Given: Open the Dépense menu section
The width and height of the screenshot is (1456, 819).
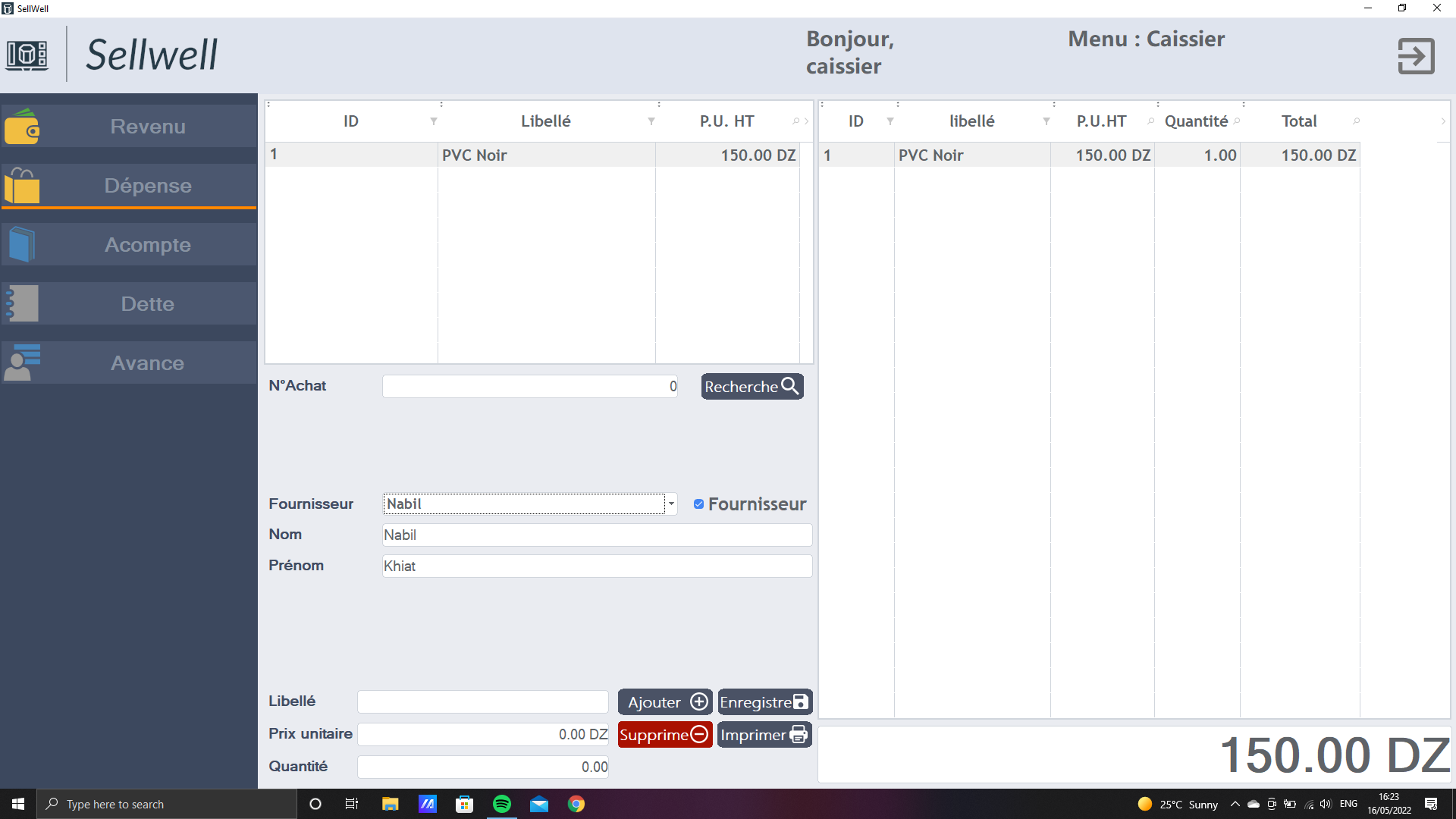Looking at the screenshot, I should point(129,185).
